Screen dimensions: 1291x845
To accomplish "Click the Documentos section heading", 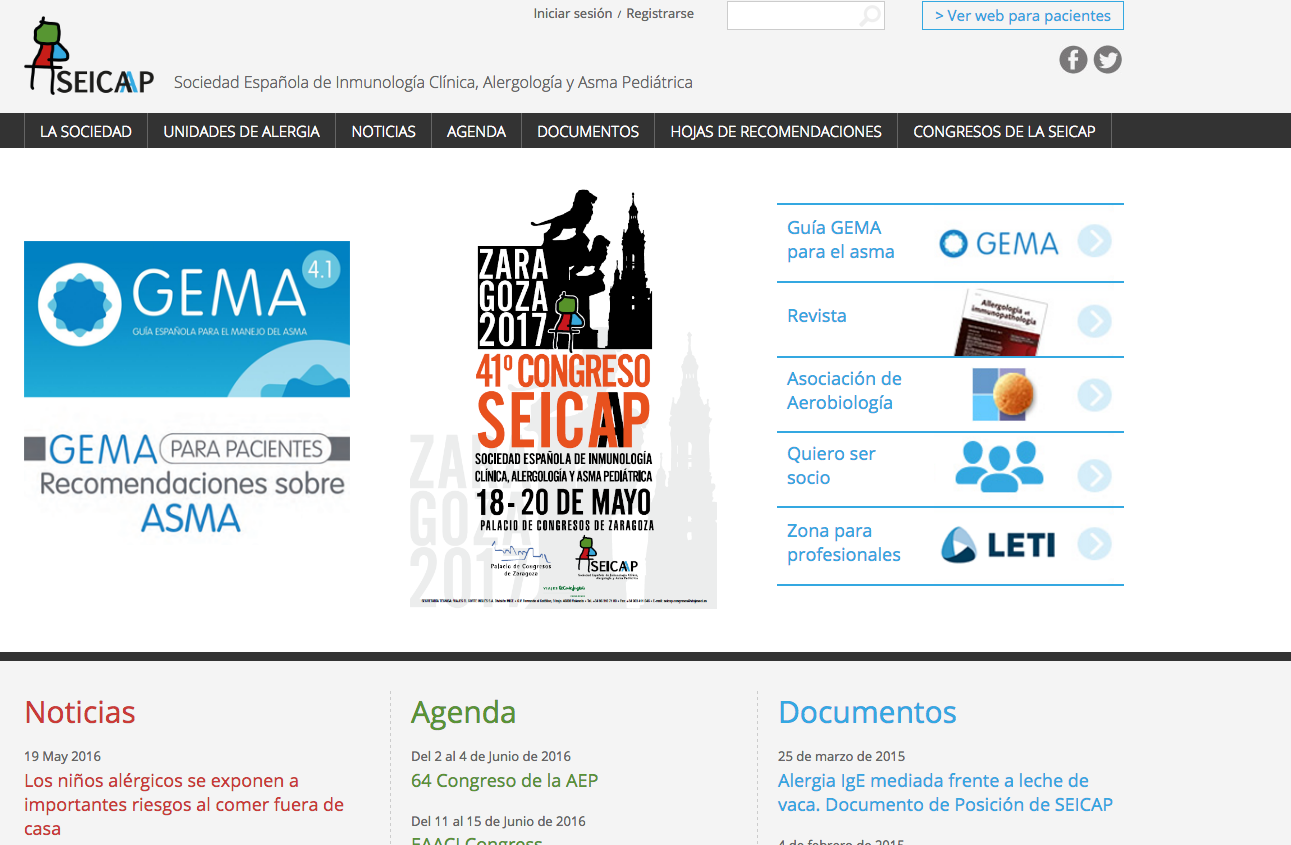I will tap(868, 712).
